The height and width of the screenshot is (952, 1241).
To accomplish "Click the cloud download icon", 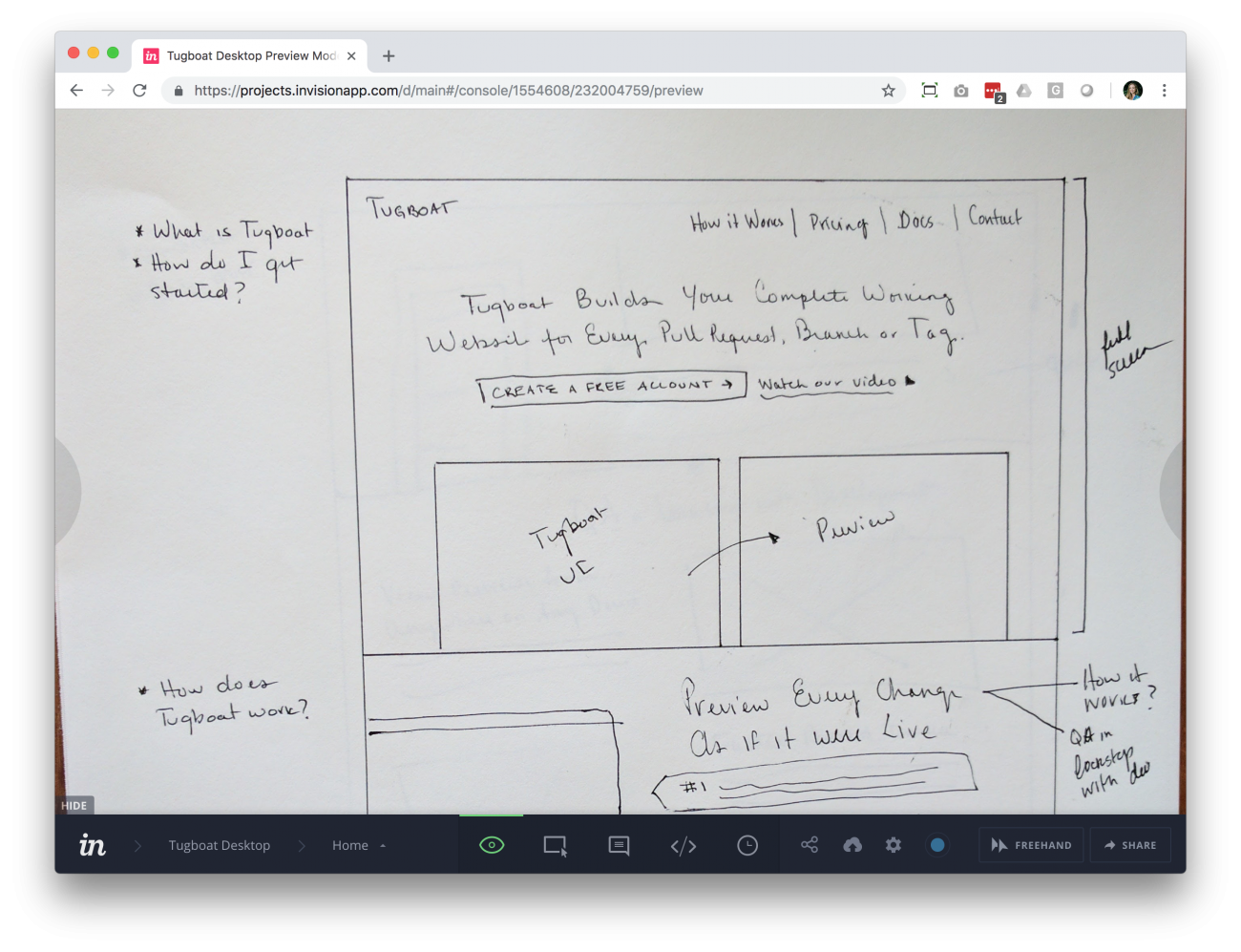I will (852, 845).
